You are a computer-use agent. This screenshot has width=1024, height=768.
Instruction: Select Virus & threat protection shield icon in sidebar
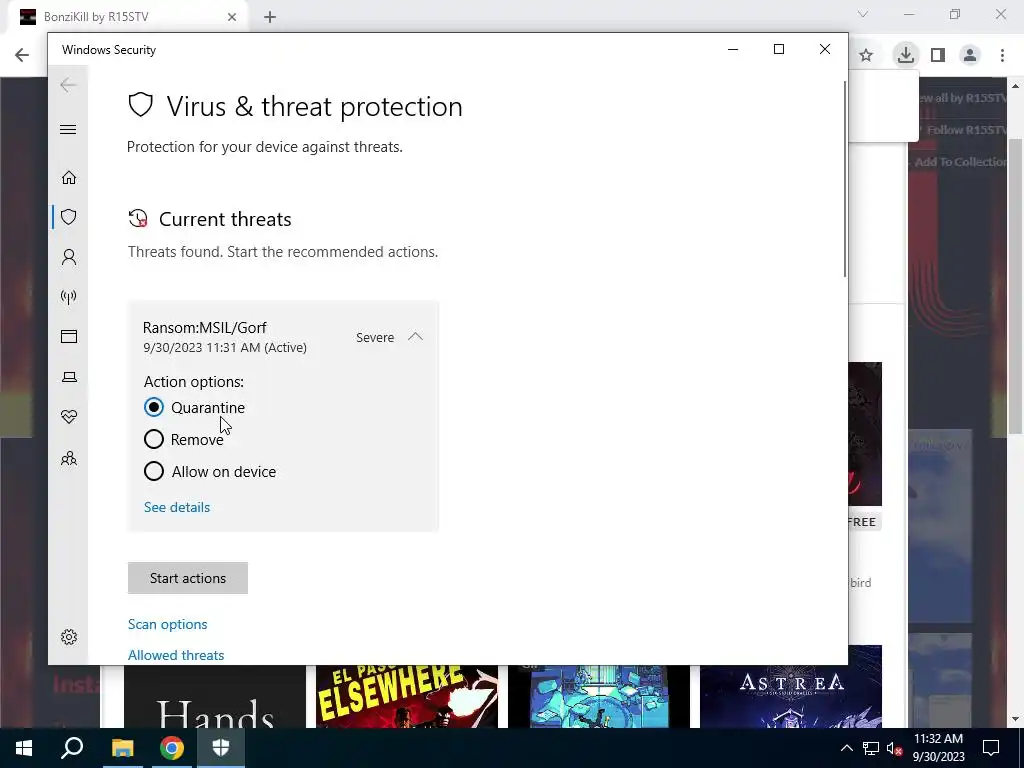(69, 217)
